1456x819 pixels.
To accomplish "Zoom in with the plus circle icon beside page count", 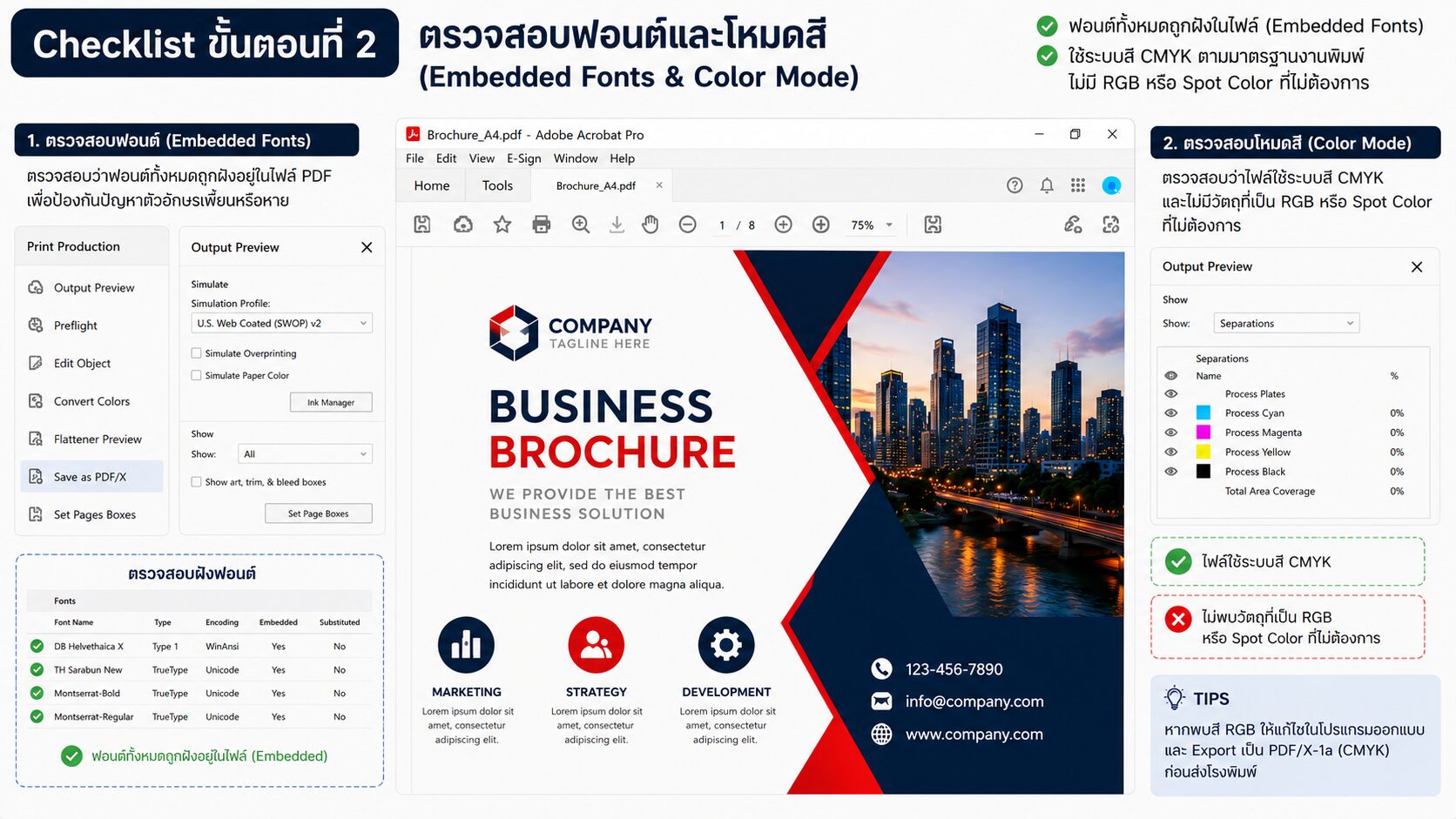I will [784, 225].
